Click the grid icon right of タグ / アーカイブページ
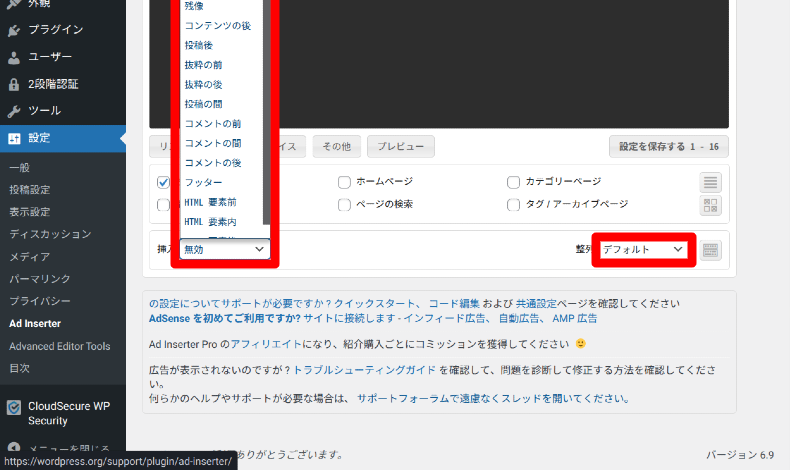The width and height of the screenshot is (790, 470). click(710, 206)
